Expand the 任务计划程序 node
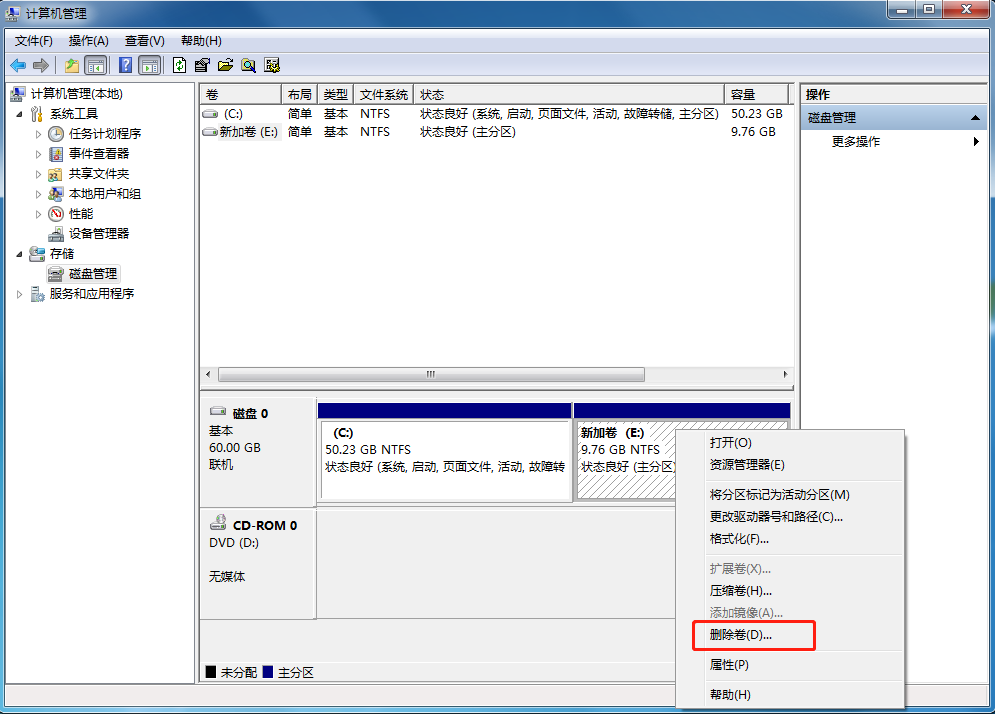Viewport: 995px width, 714px height. (x=38, y=134)
